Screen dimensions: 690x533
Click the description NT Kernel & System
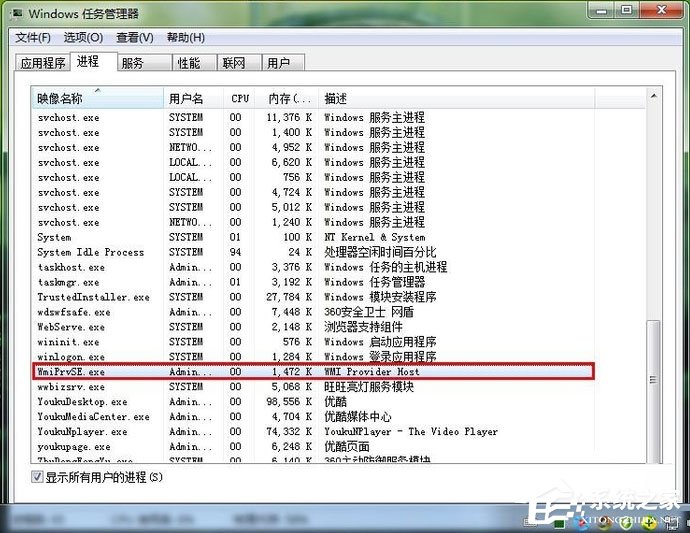pos(374,237)
